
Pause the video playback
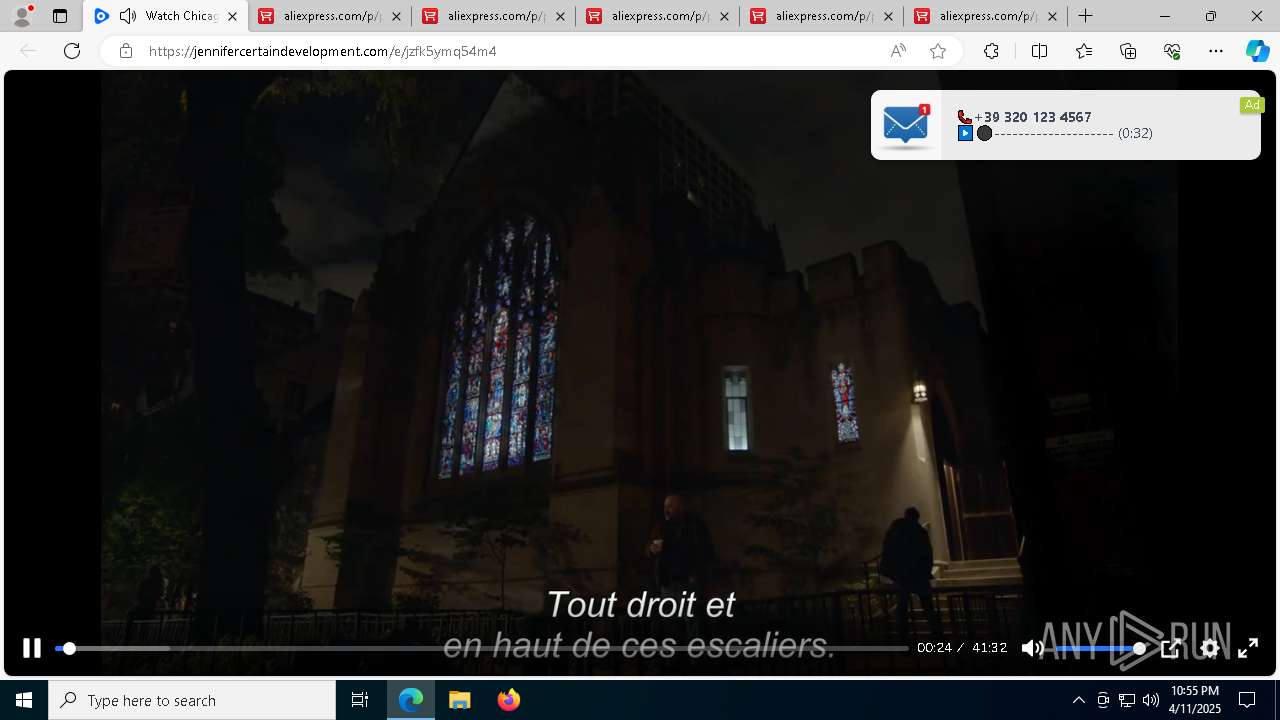coord(32,648)
